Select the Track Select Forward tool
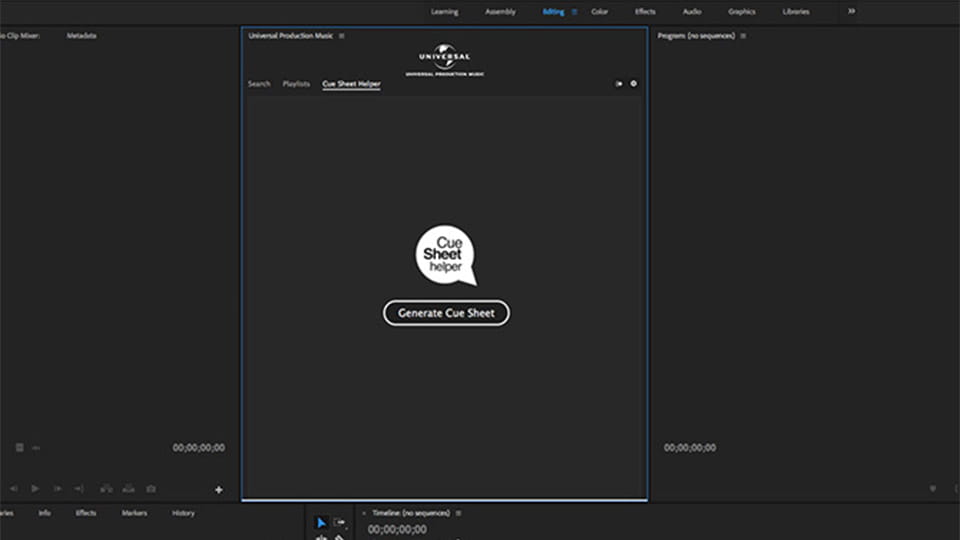This screenshot has width=960, height=540. (340, 523)
